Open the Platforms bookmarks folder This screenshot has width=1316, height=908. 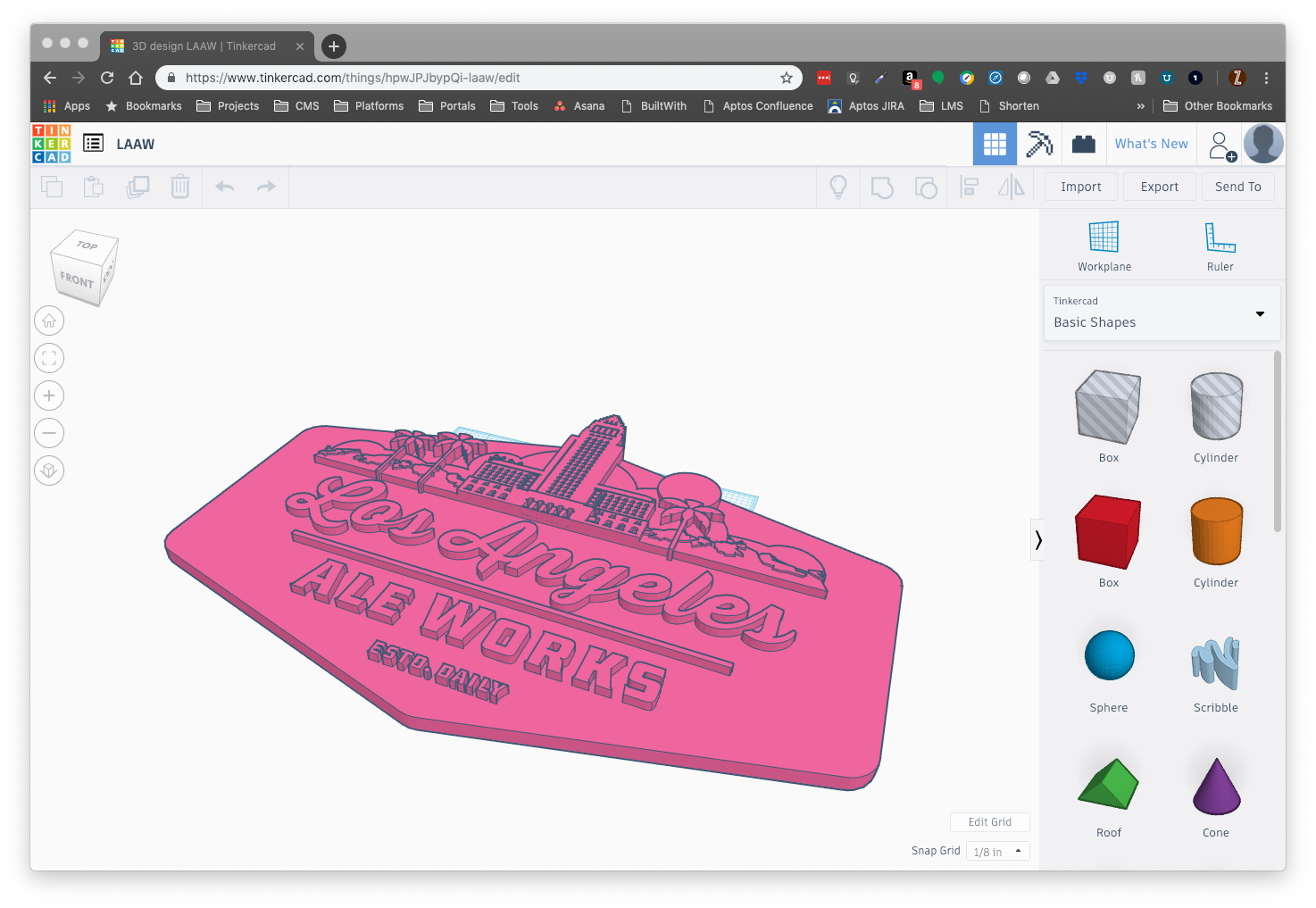[369, 105]
